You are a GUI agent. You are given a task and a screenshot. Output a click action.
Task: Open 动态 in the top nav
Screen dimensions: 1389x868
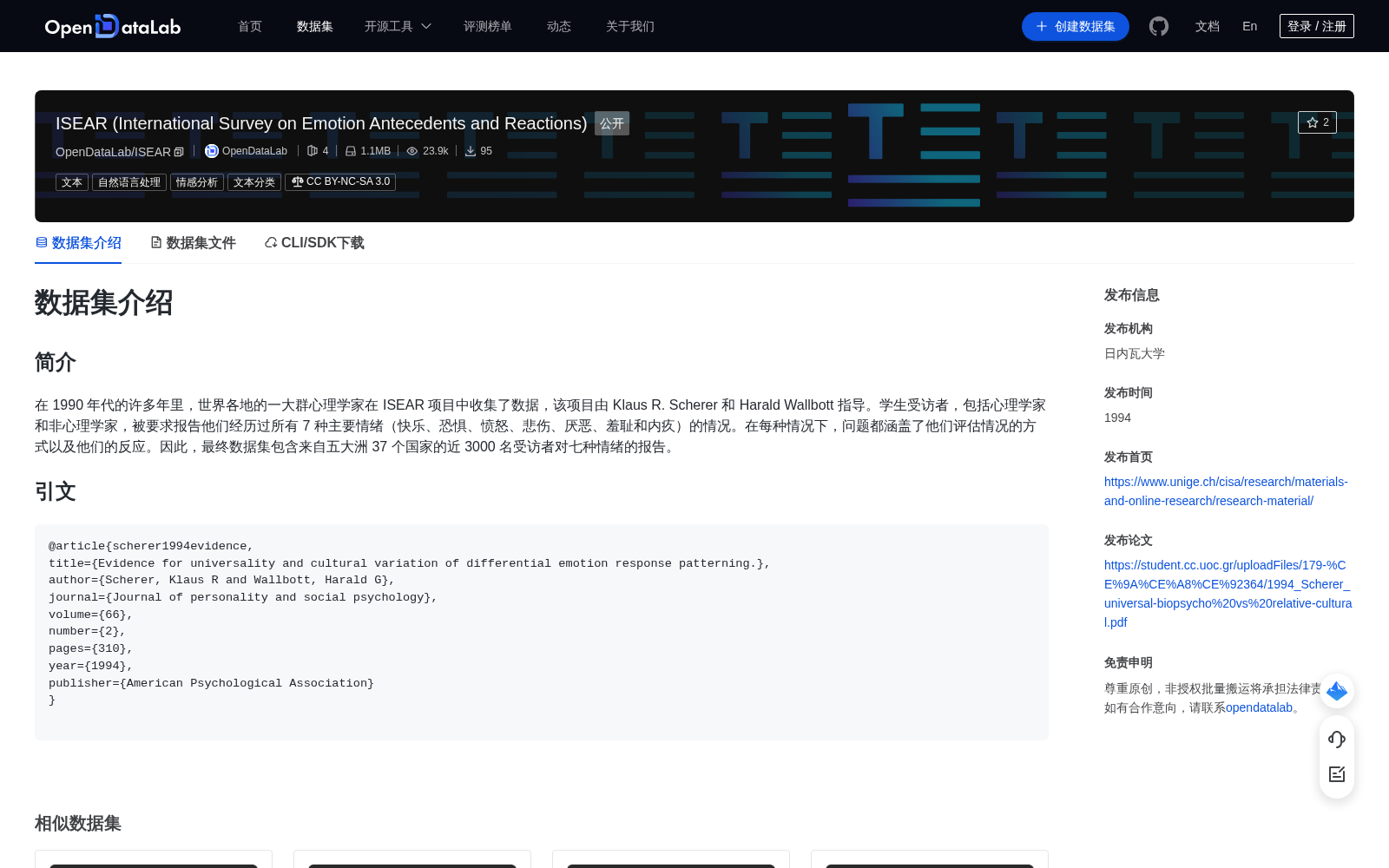pos(559,26)
